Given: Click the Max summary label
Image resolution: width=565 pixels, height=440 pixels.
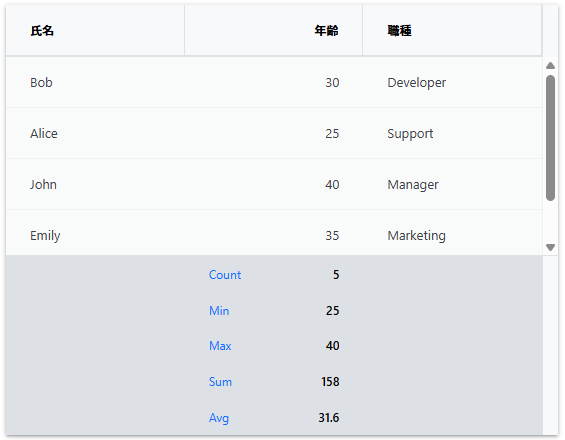Looking at the screenshot, I should 220,346.
